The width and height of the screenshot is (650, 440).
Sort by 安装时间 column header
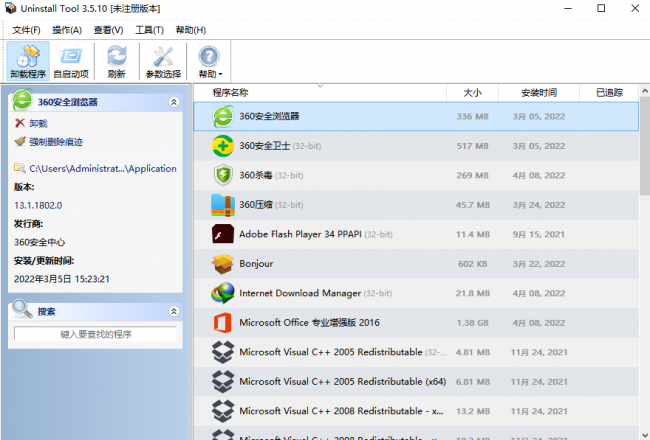(538, 92)
